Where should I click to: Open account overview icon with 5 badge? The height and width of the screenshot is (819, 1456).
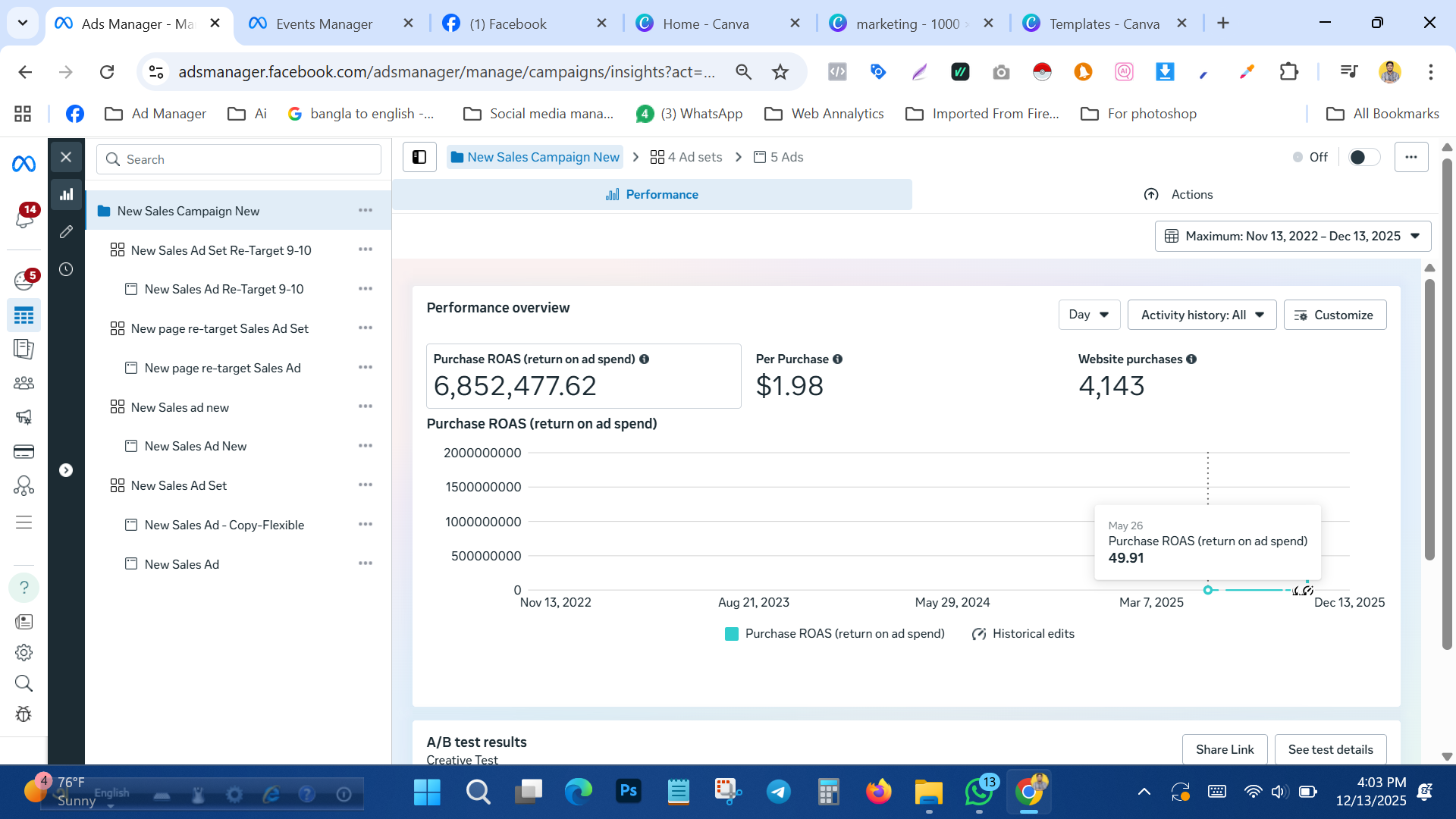(24, 281)
